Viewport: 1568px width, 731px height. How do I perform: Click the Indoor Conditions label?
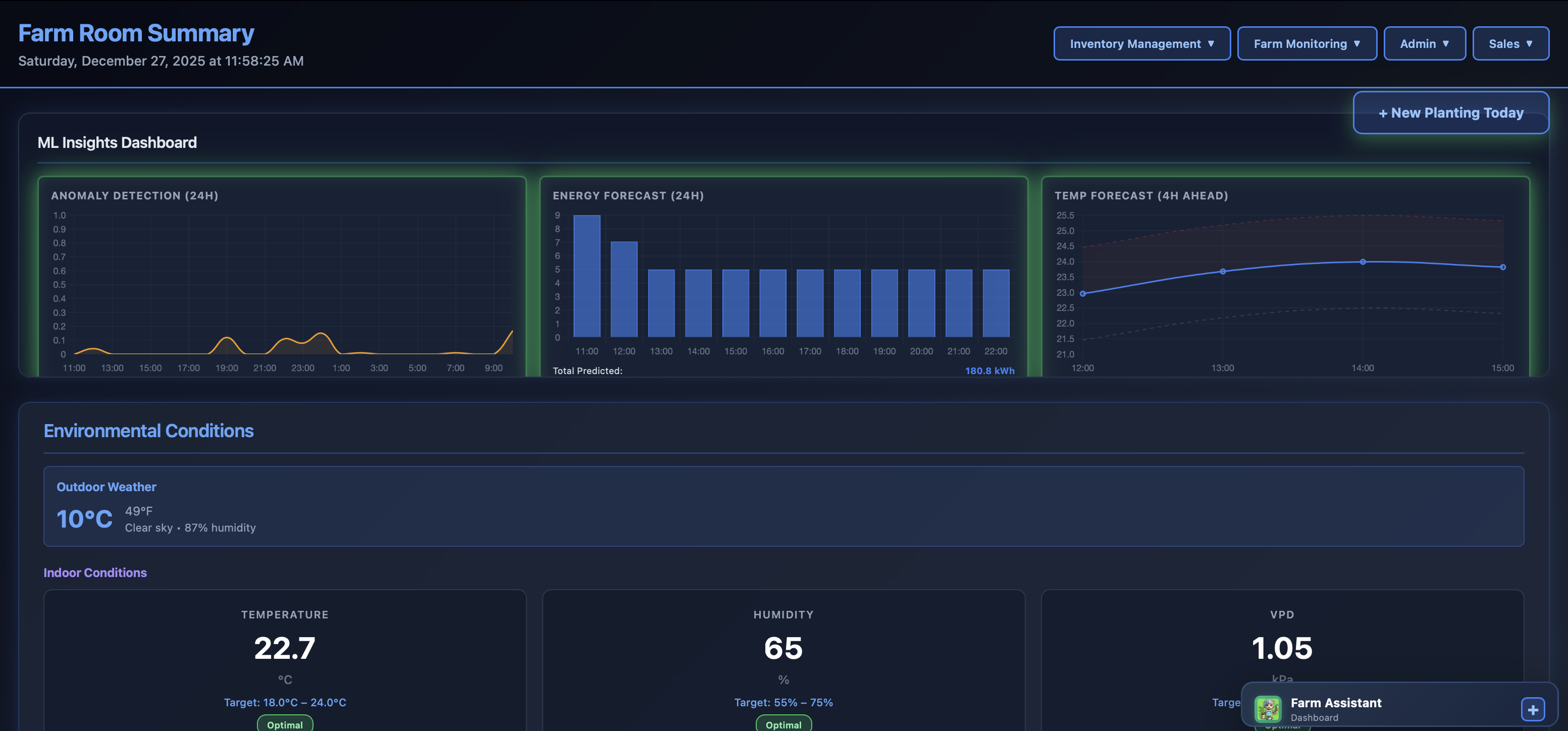(95, 573)
